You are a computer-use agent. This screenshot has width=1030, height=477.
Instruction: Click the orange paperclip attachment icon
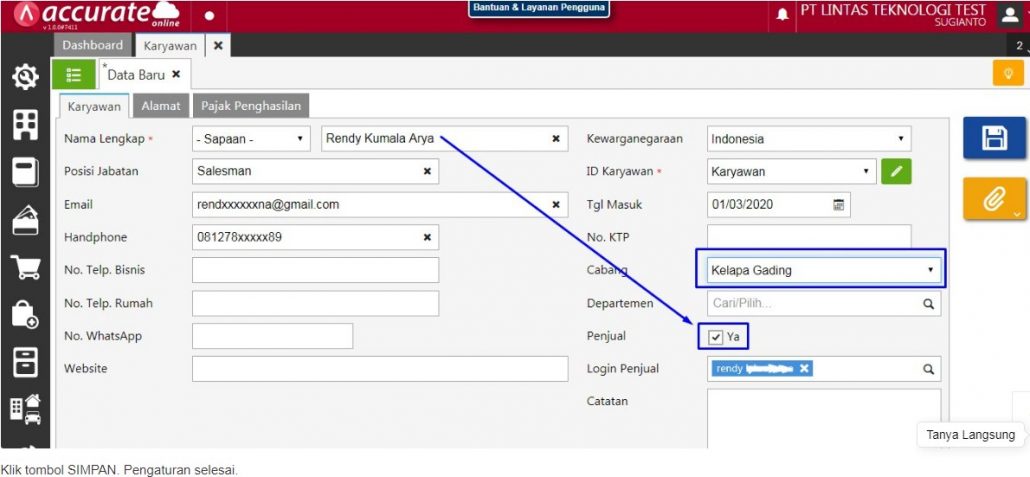pyautogui.click(x=994, y=199)
